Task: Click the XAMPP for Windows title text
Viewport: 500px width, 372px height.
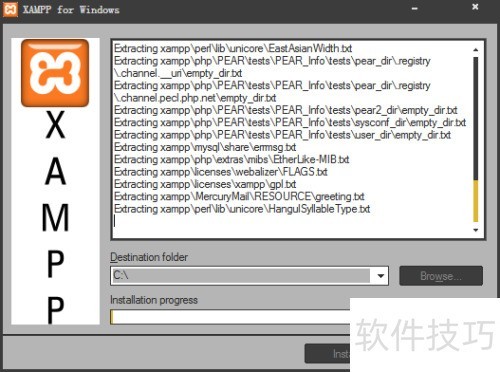Action: tap(71, 10)
